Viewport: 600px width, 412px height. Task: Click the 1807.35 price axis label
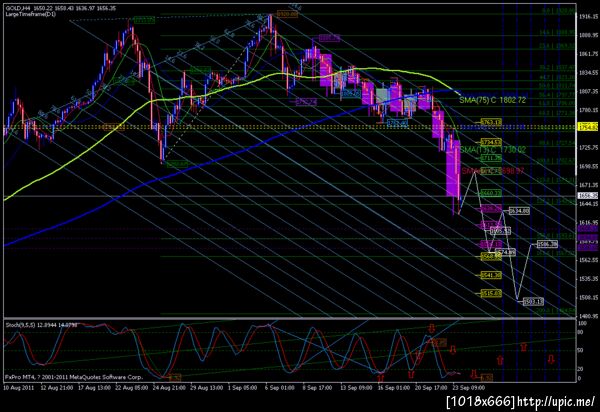tap(589, 91)
